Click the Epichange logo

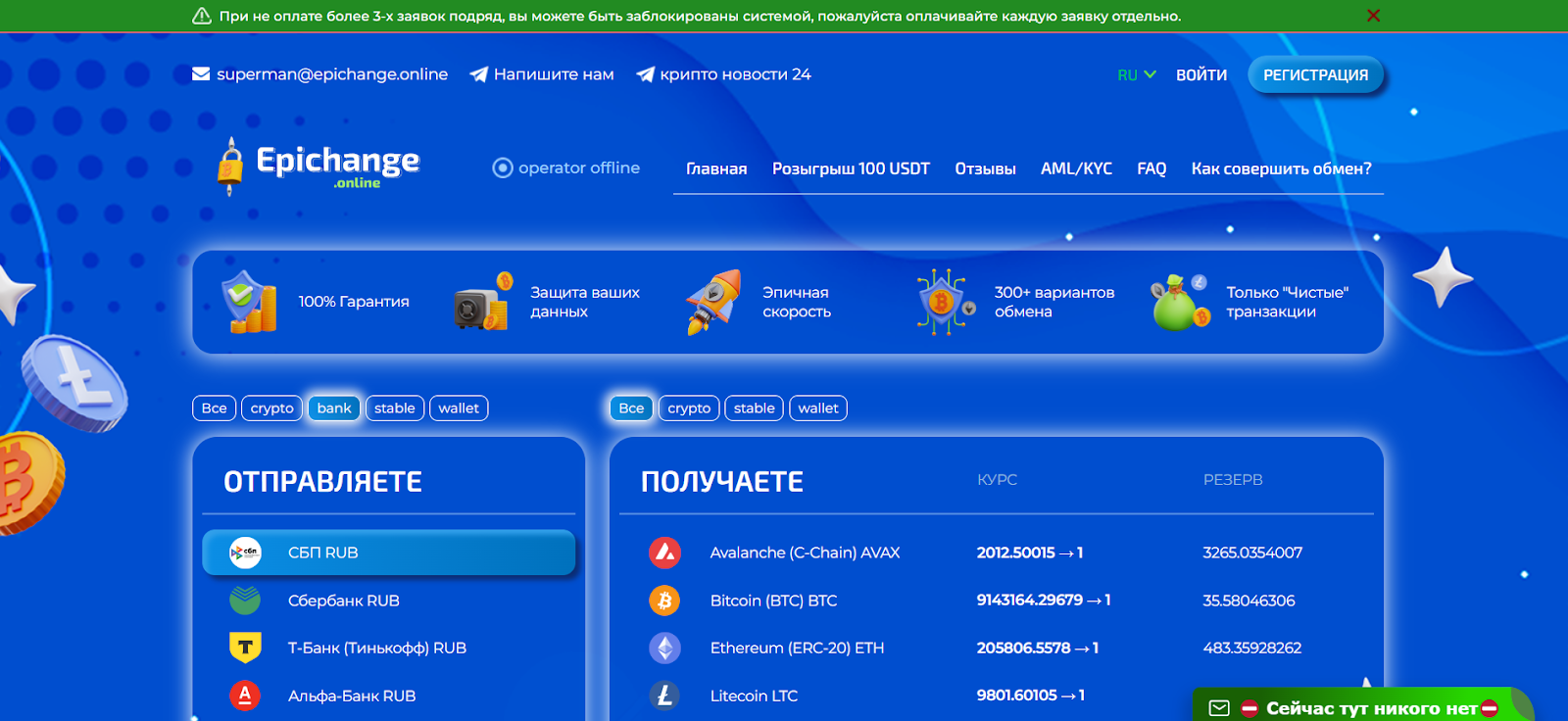(x=318, y=166)
